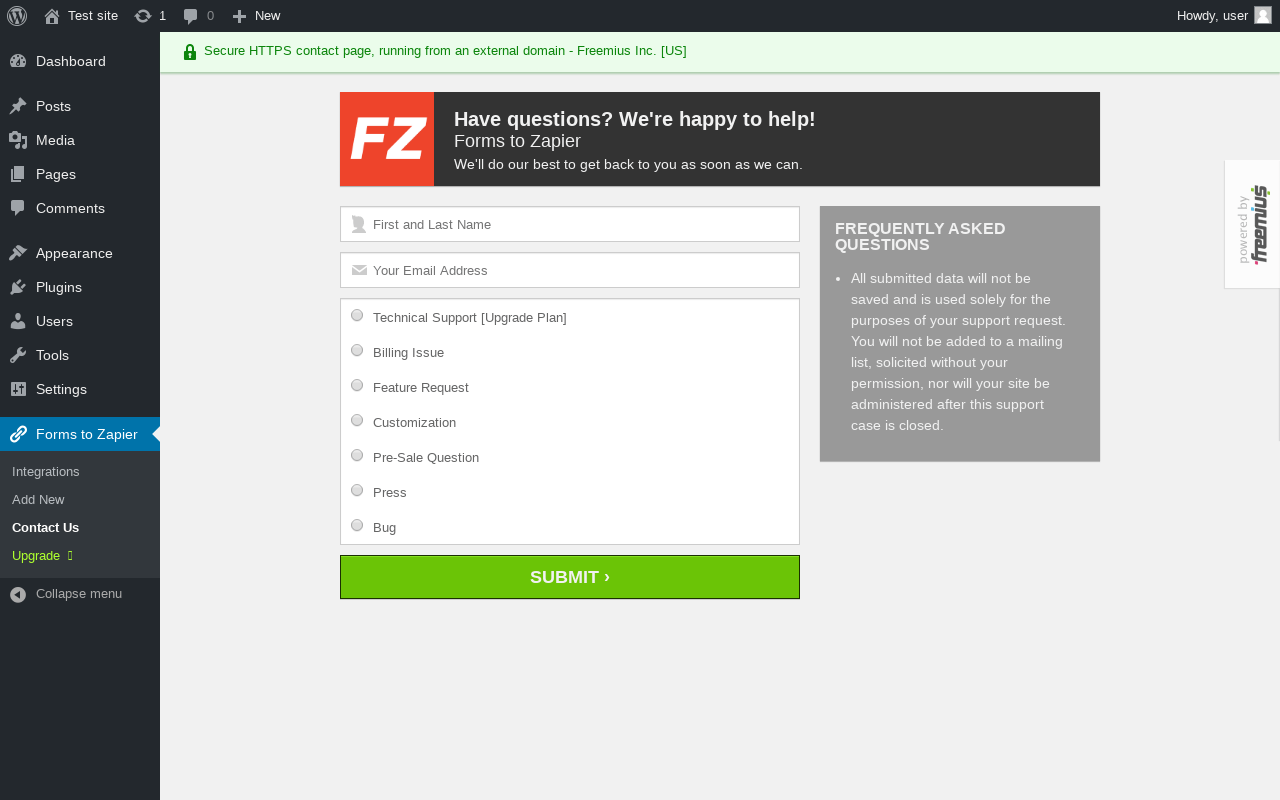Screen dimensions: 1280x800
Task: Click the comments bubble icon in admin bar
Action: (x=190, y=16)
